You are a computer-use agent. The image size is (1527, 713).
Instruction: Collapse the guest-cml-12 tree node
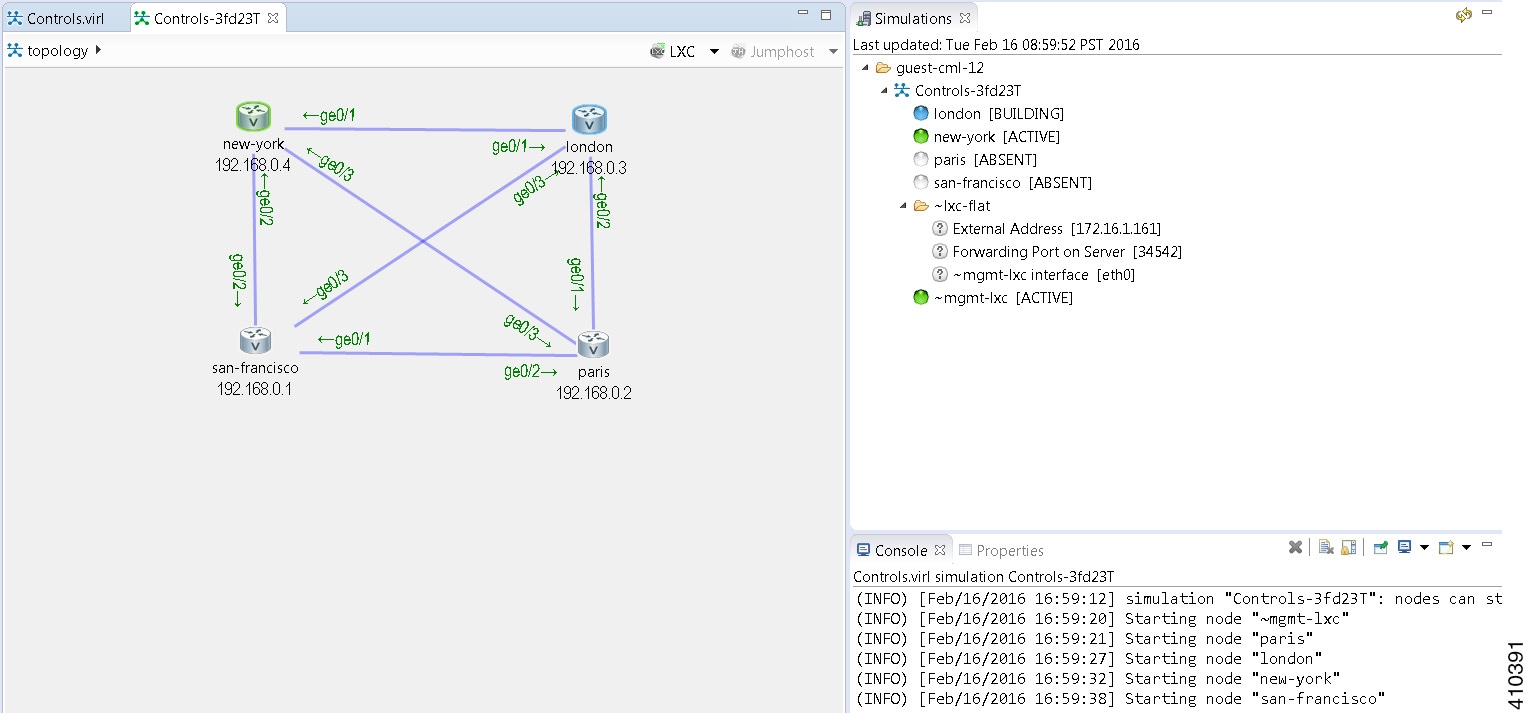[x=862, y=68]
